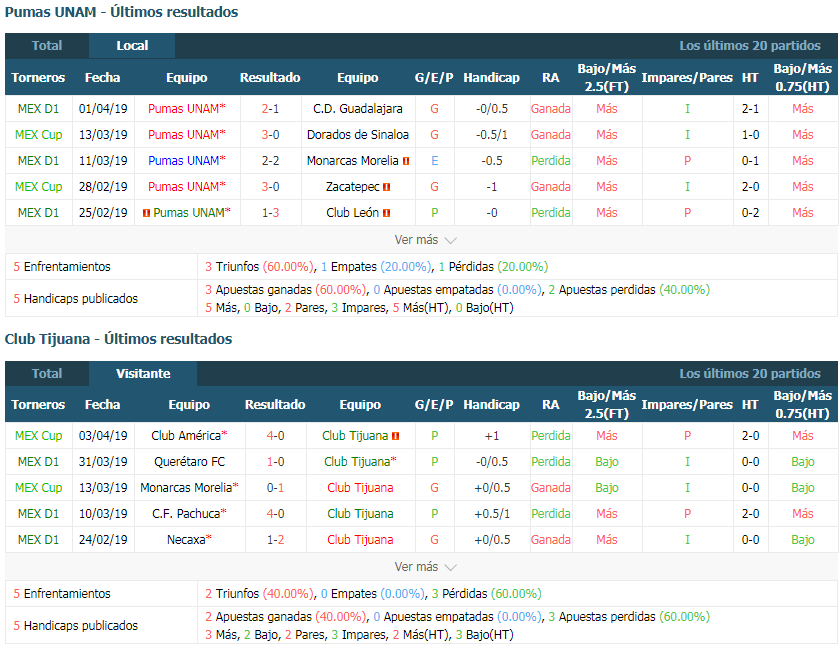The image size is (840, 646).
Task: Open Monarcas Morelia link in Tijuana table
Action: [189, 487]
